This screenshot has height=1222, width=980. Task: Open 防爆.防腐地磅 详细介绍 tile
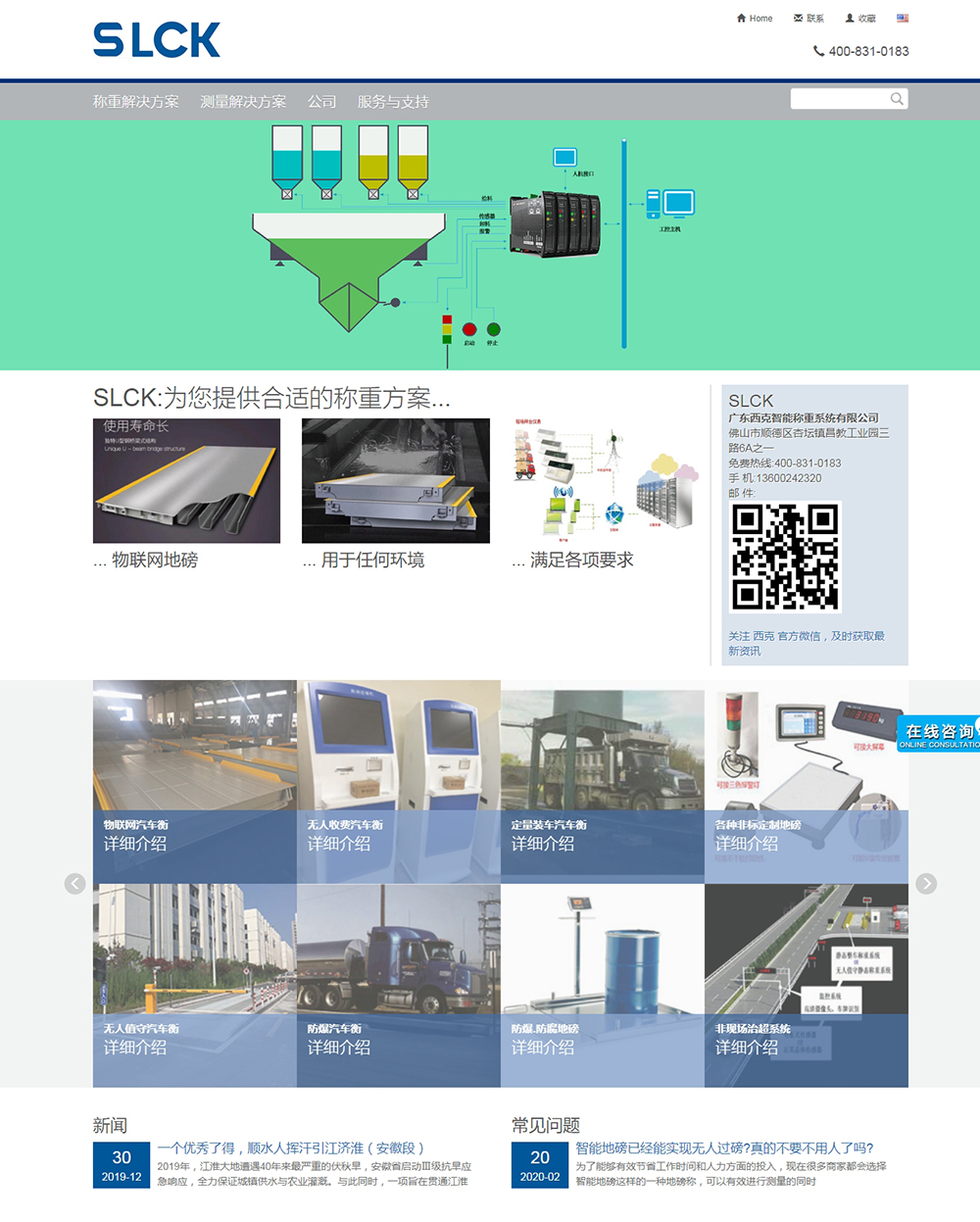tap(603, 986)
